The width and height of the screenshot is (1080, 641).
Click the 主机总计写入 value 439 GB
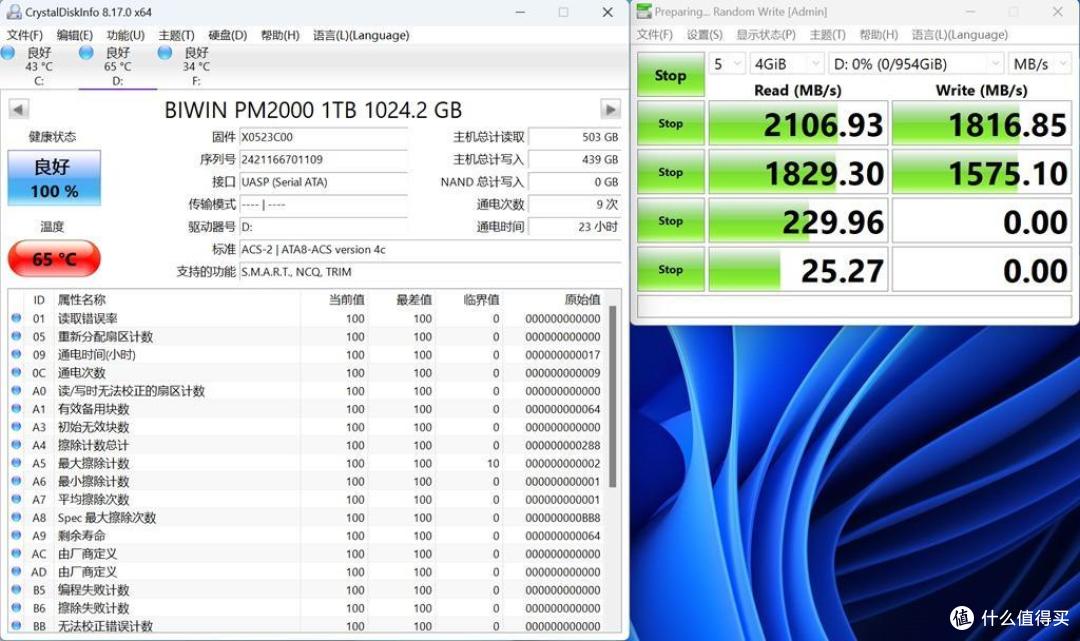574,160
